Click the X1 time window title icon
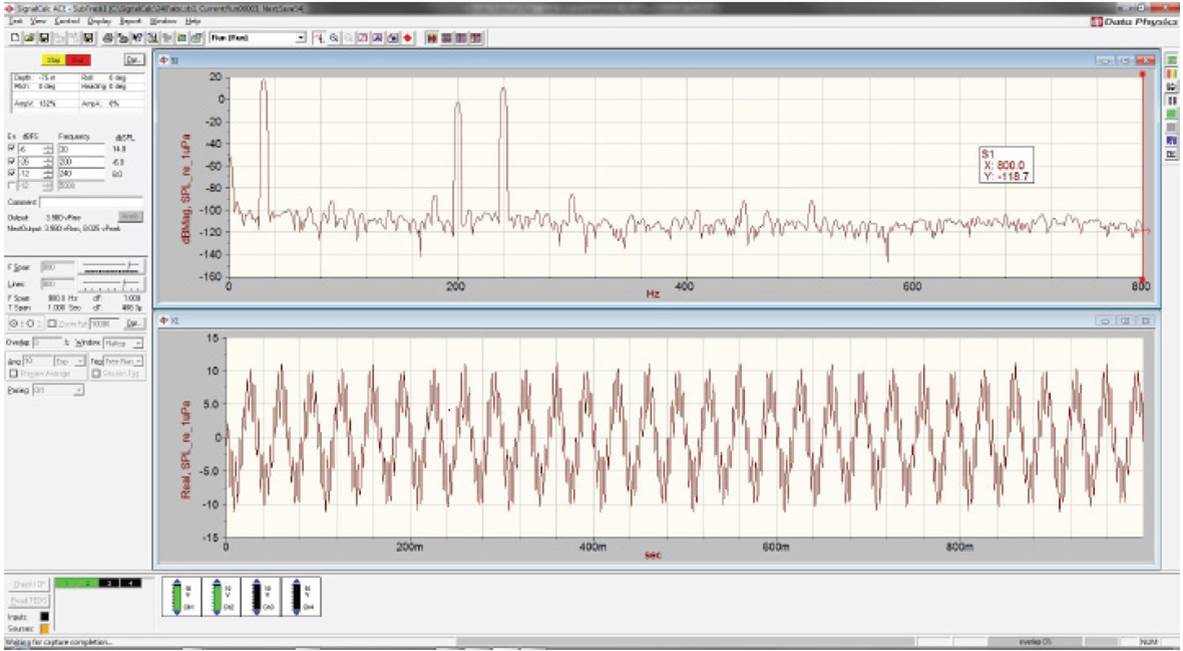 [x=164, y=321]
